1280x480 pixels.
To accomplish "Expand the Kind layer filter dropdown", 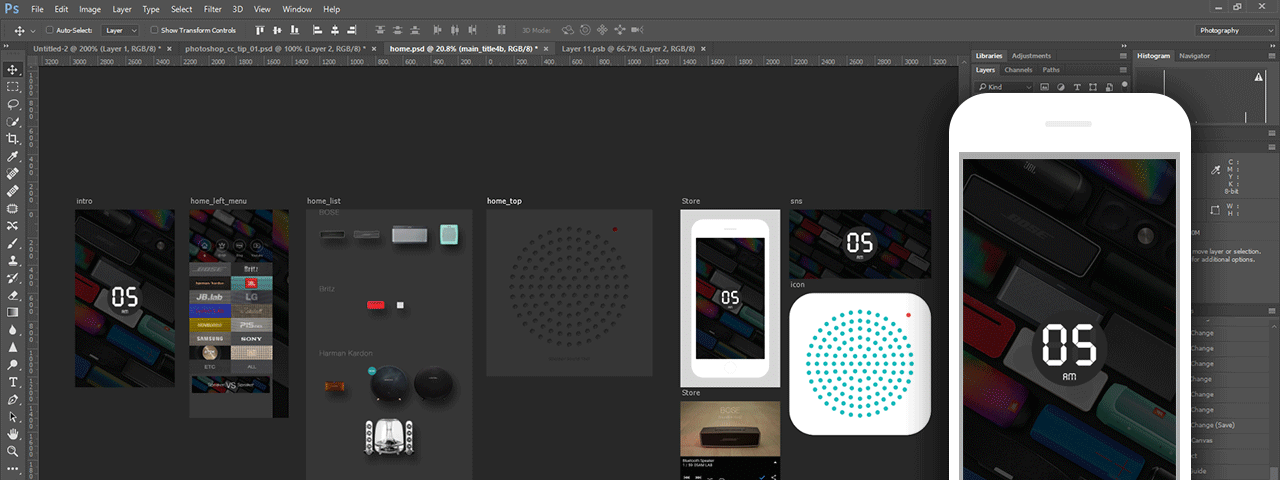I will [x=1004, y=87].
